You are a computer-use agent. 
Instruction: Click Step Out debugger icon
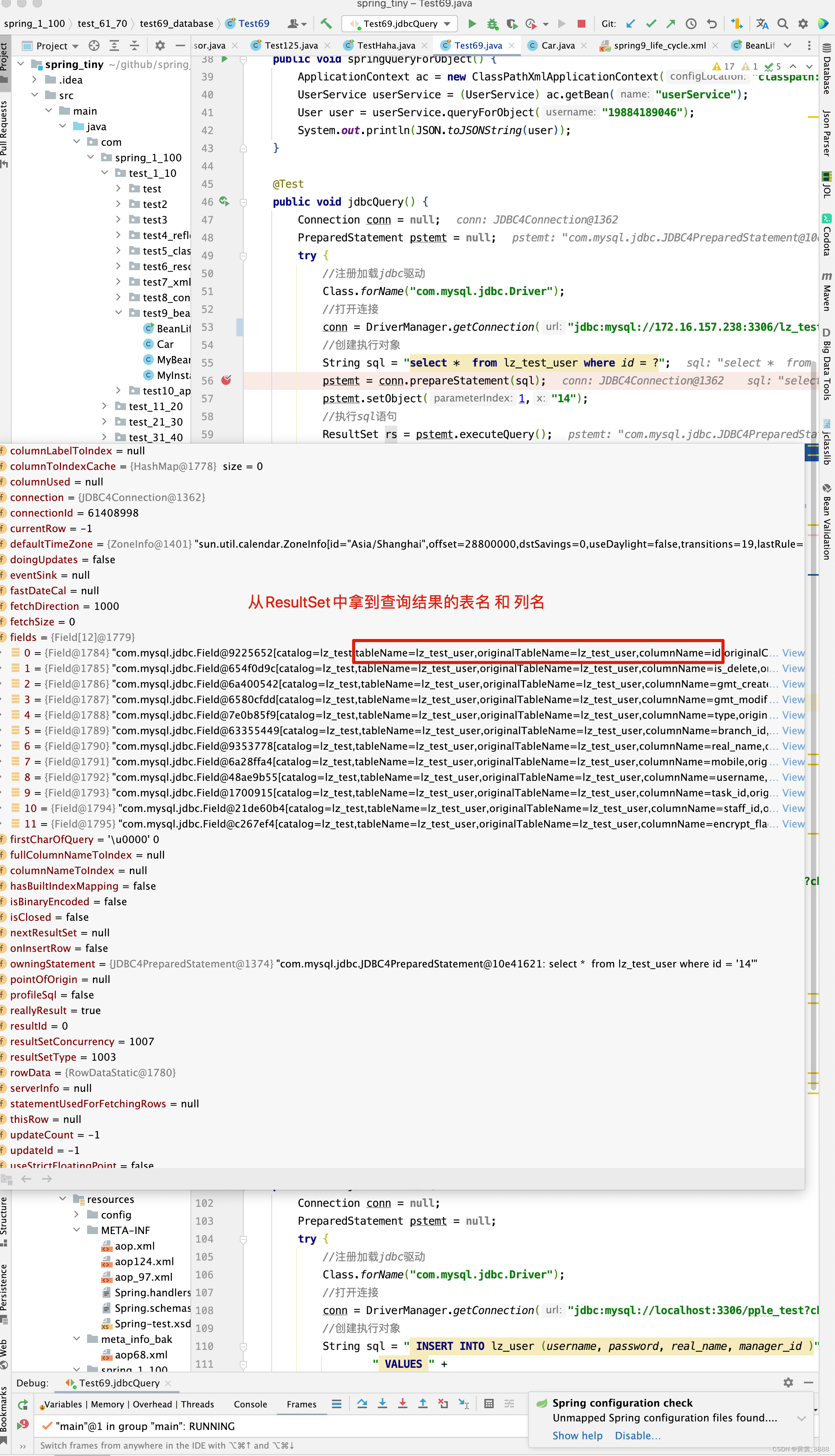click(x=423, y=1403)
